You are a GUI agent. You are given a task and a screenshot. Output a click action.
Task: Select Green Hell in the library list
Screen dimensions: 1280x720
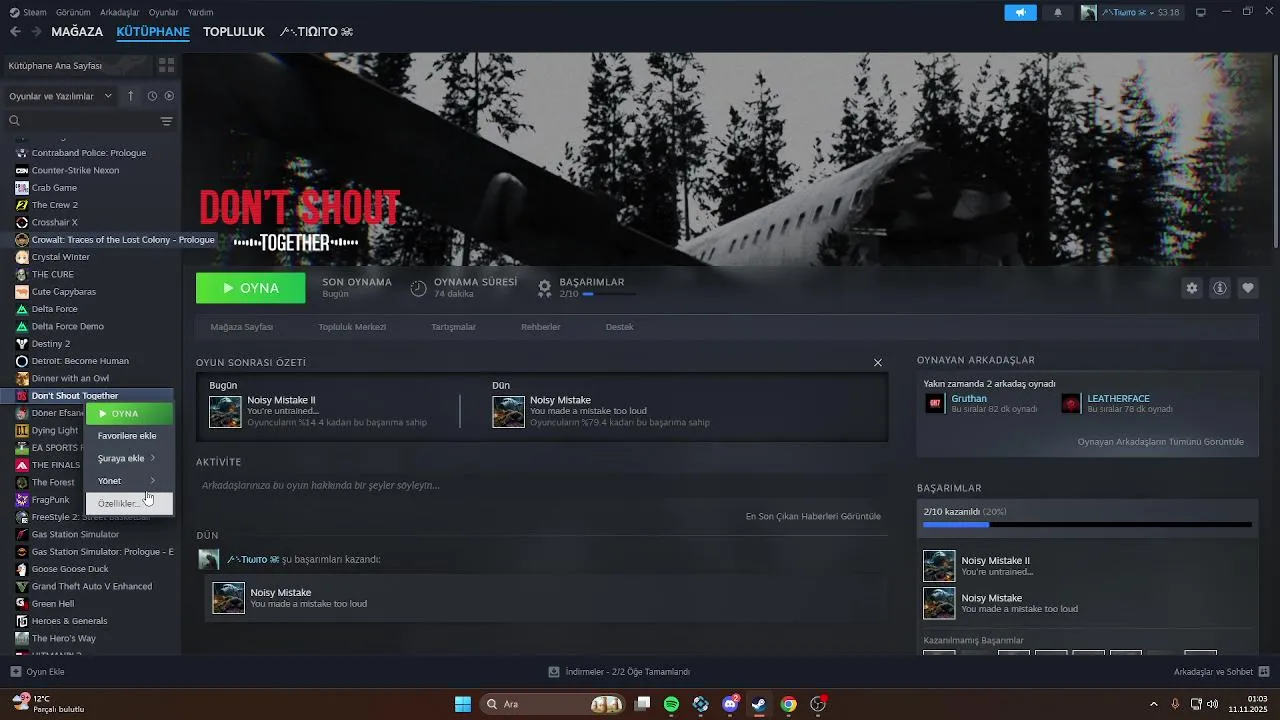pyautogui.click(x=53, y=603)
